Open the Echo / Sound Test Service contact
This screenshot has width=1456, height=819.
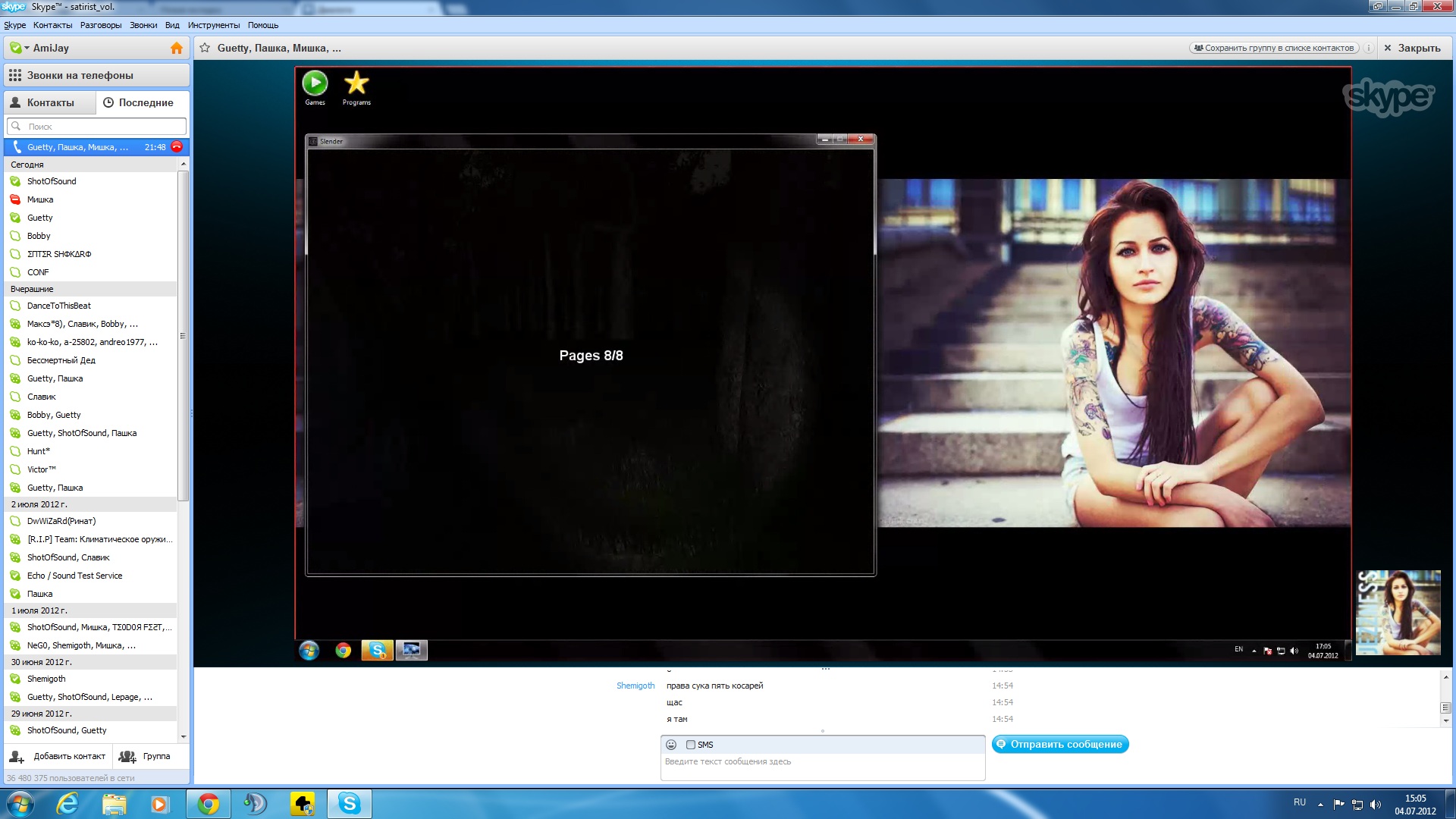pos(74,576)
